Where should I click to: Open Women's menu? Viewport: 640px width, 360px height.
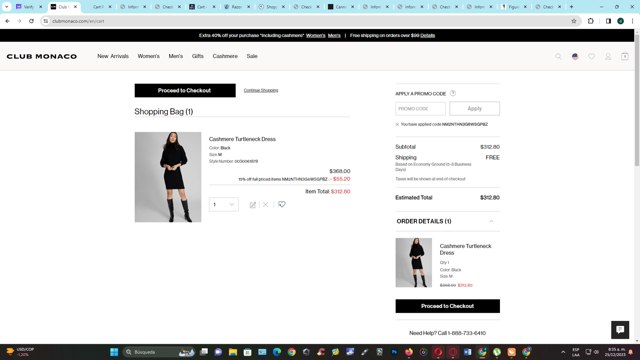click(149, 56)
